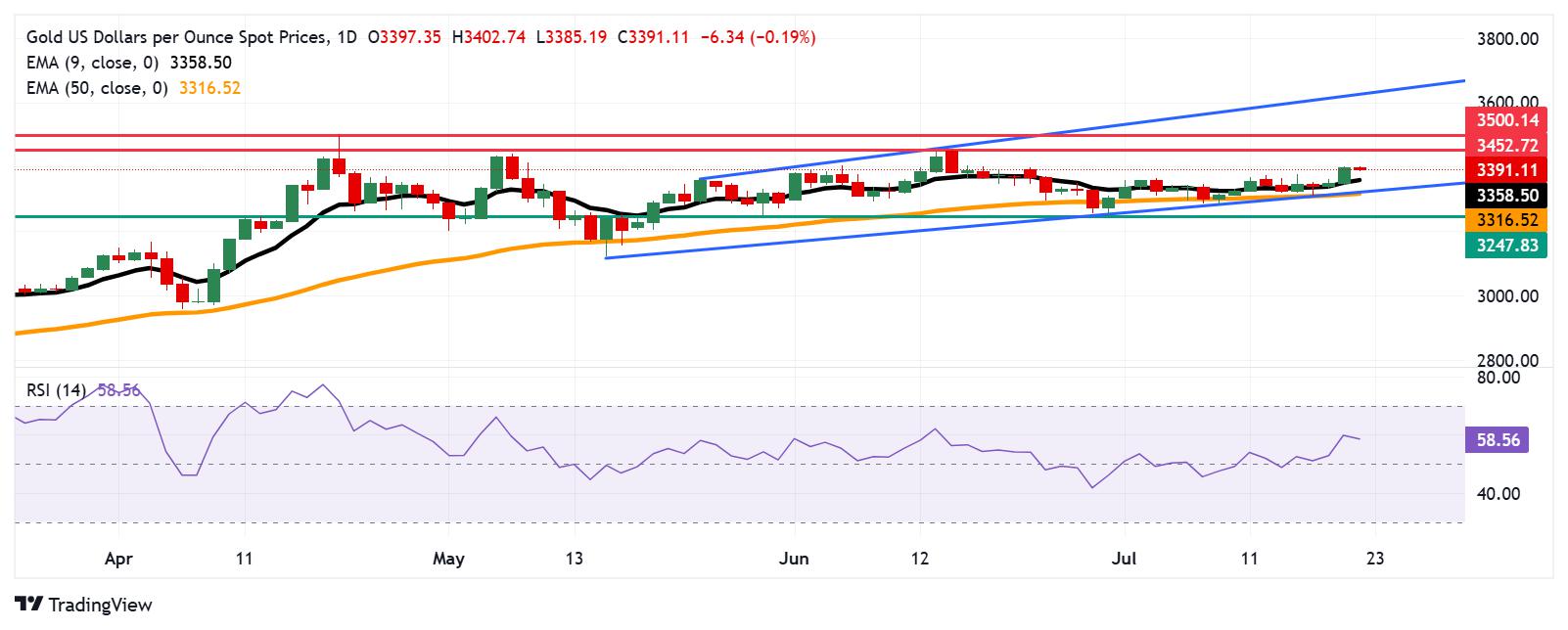Click the May date marker on time axis
Screen dimensions: 1568x630
448,560
